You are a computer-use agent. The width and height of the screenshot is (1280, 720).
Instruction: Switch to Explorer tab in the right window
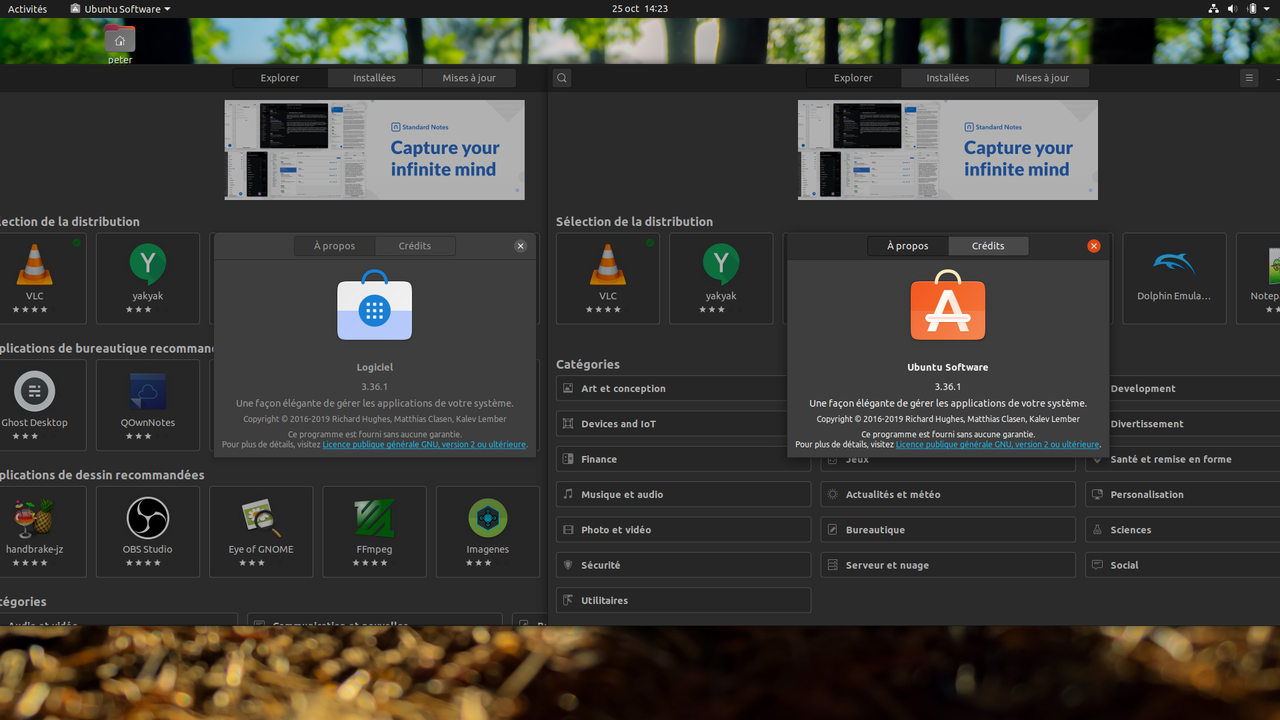(x=853, y=78)
